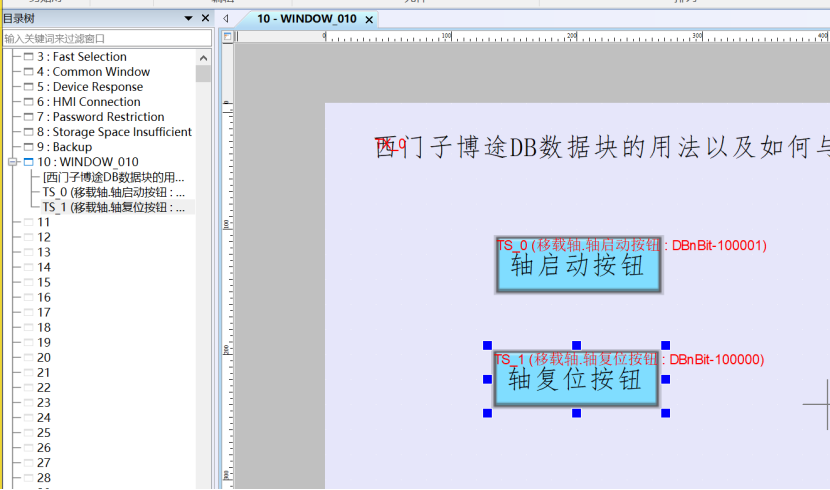Select empty window slot 24
This screenshot has height=490, width=830.
click(44, 418)
